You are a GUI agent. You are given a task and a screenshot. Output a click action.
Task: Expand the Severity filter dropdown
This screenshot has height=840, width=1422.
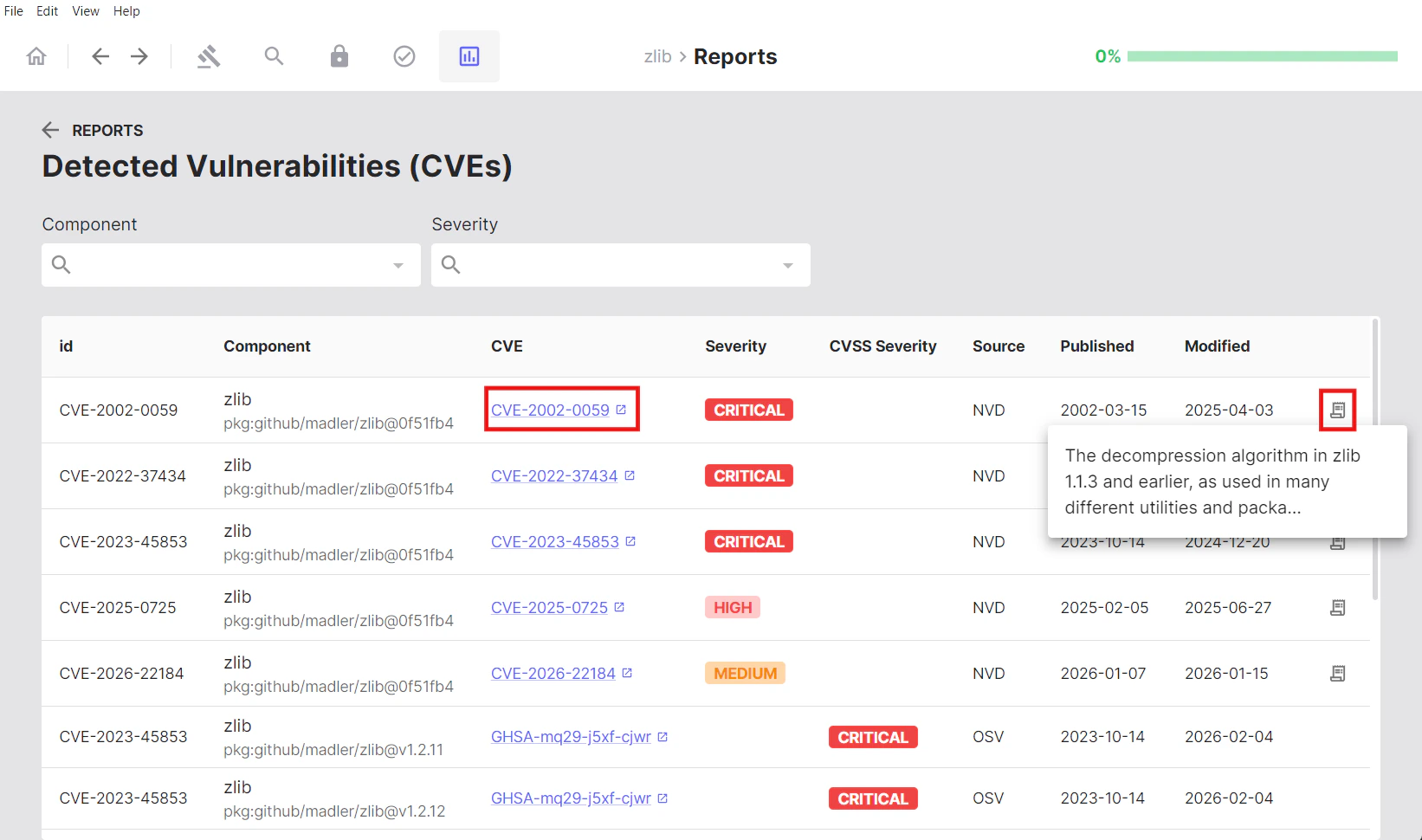(x=786, y=265)
